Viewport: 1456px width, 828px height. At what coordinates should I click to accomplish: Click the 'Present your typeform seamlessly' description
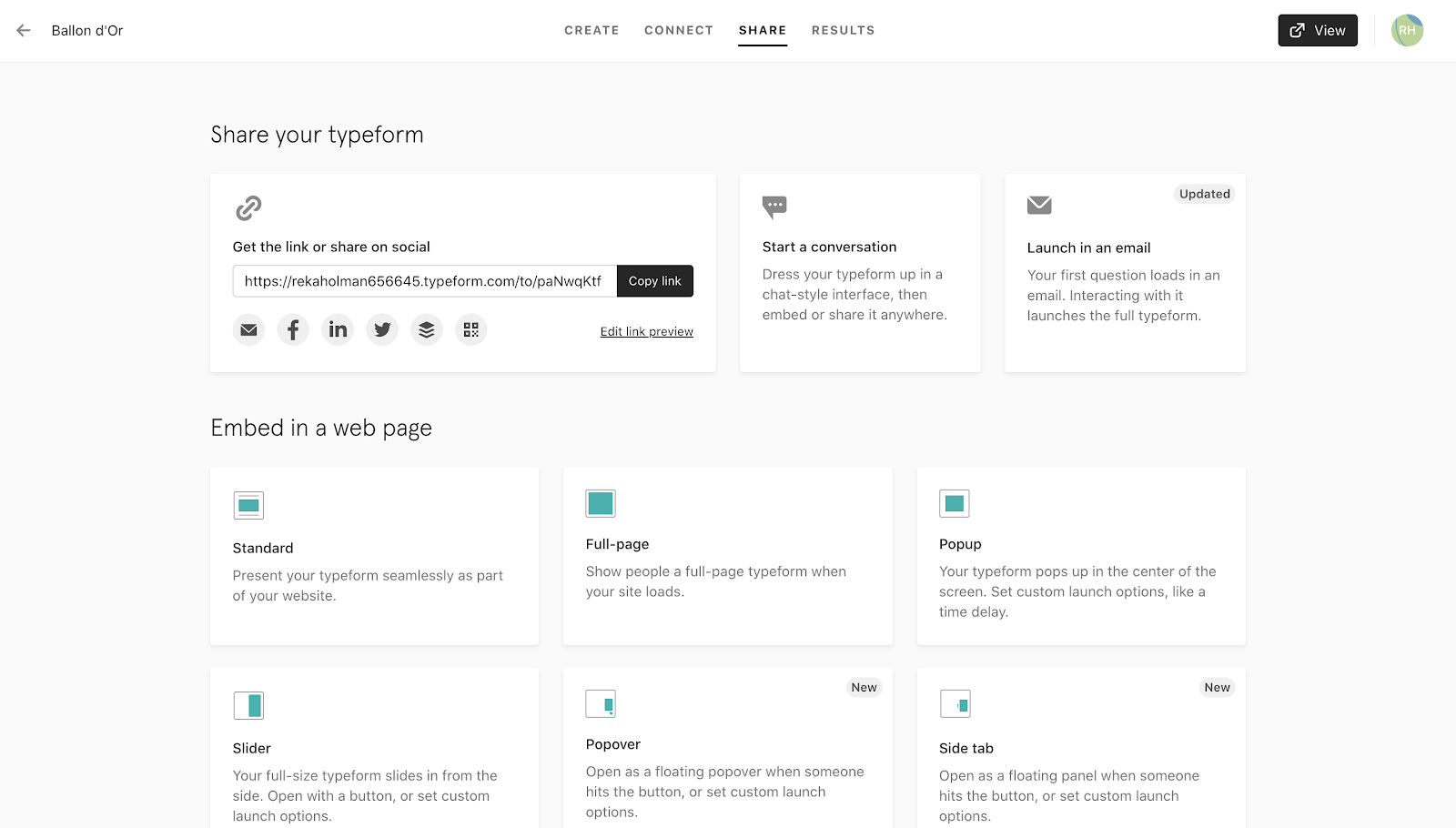(368, 586)
